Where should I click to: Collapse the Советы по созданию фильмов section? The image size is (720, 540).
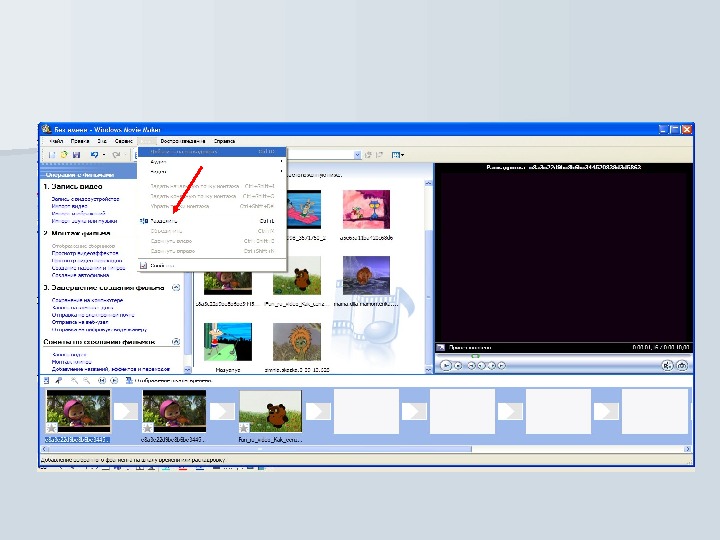(176, 342)
